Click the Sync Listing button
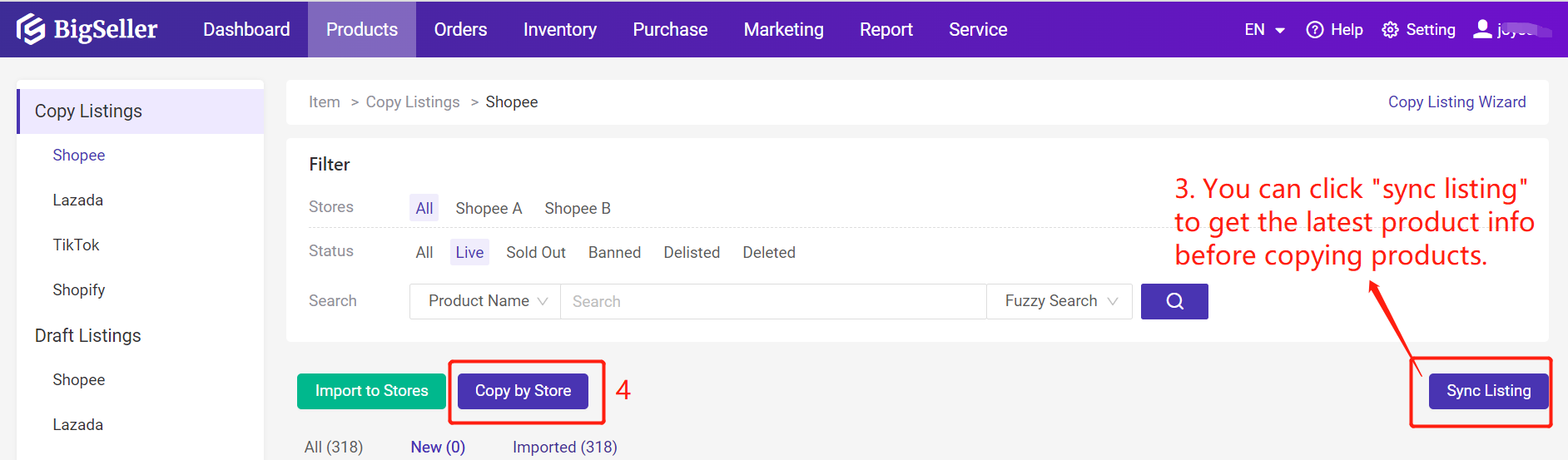The width and height of the screenshot is (1568, 460). point(1488,391)
